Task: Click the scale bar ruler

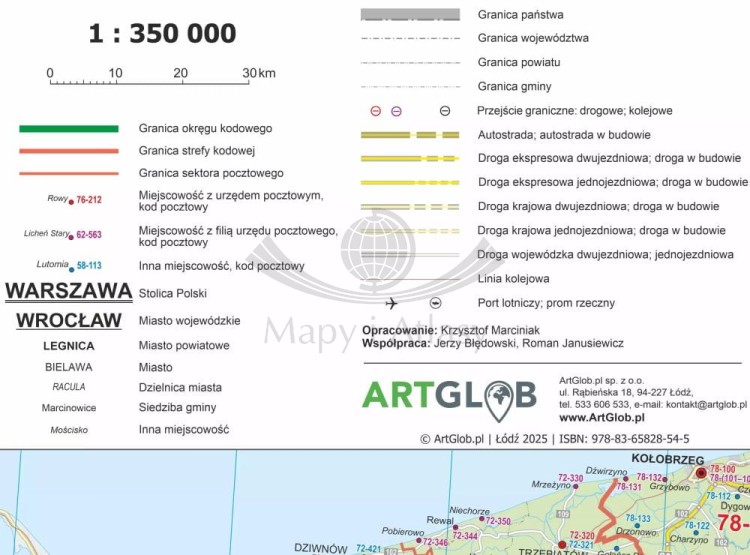Action: (x=149, y=82)
